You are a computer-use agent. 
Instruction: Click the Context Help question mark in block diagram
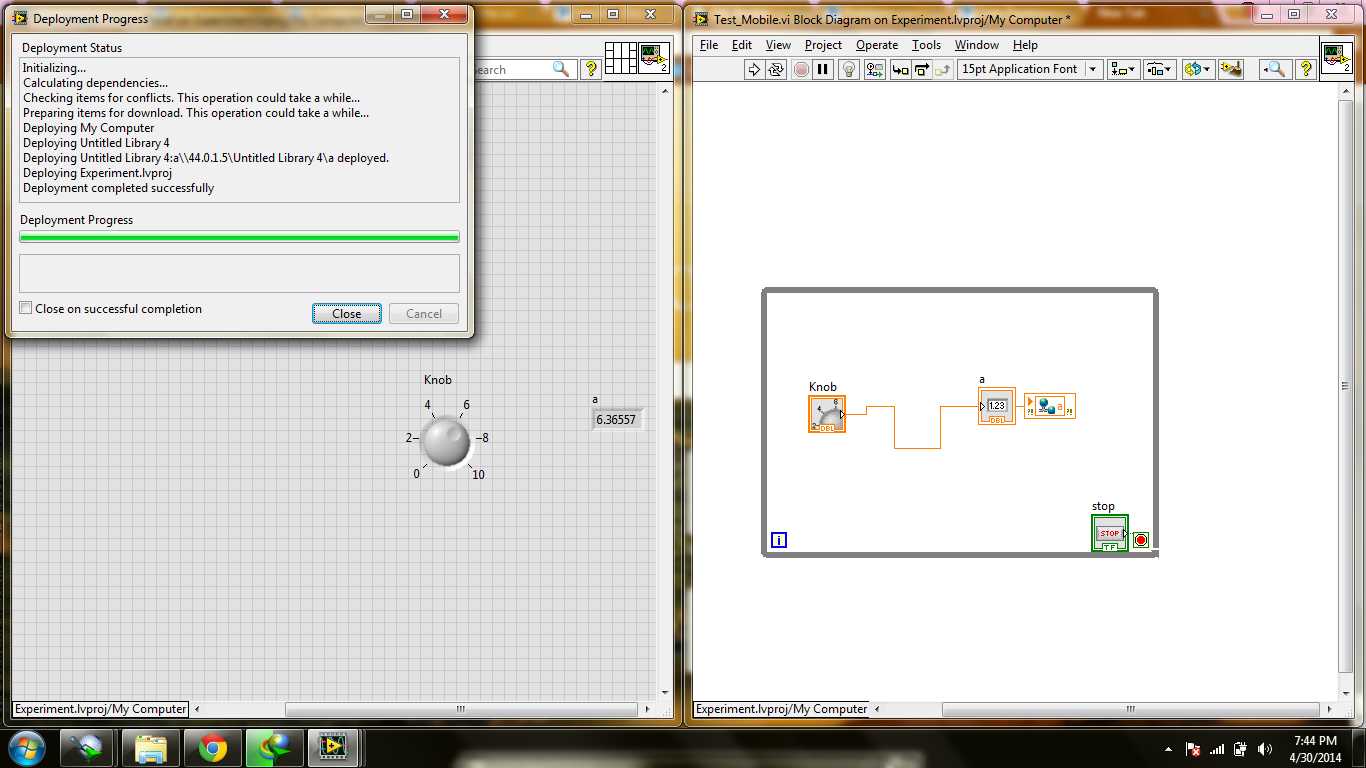point(1306,69)
